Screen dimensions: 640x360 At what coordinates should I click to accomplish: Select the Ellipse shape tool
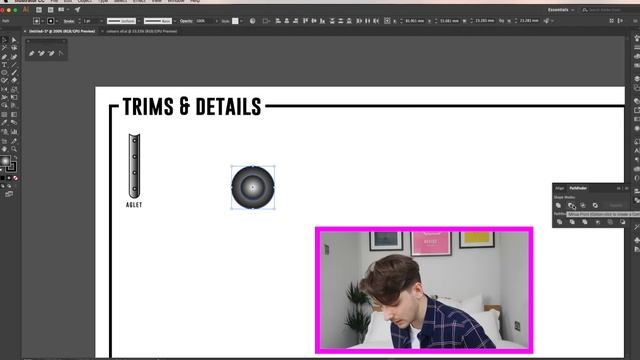tap(4, 73)
